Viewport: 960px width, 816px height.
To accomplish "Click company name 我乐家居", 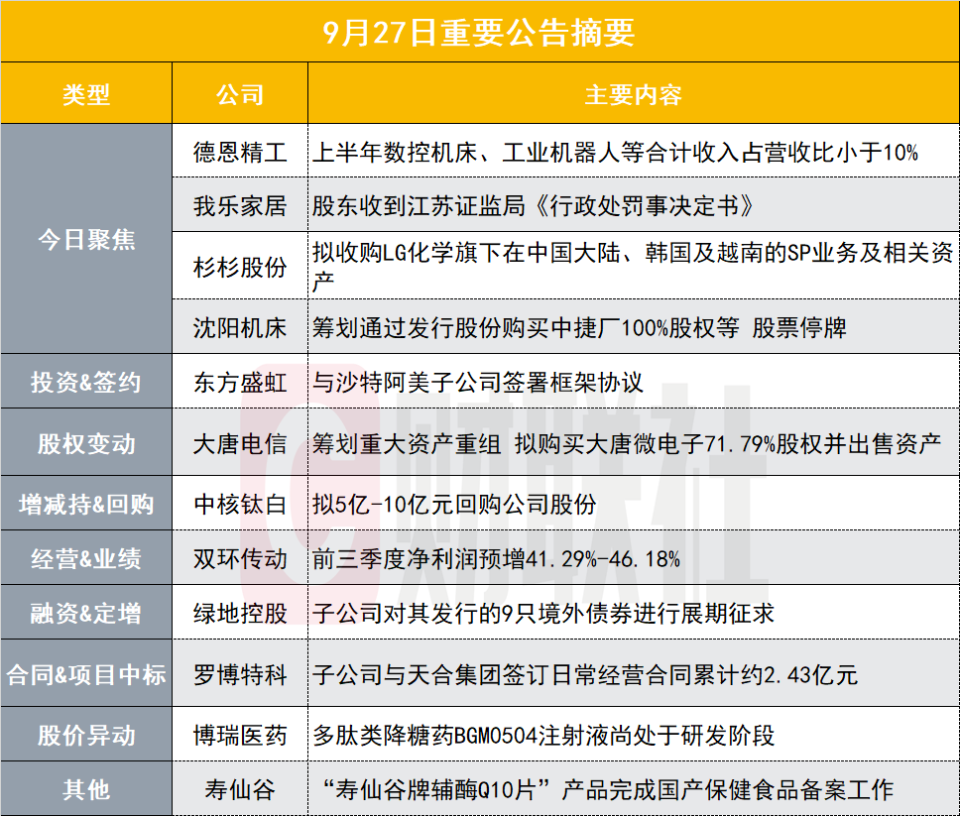I will (x=240, y=206).
